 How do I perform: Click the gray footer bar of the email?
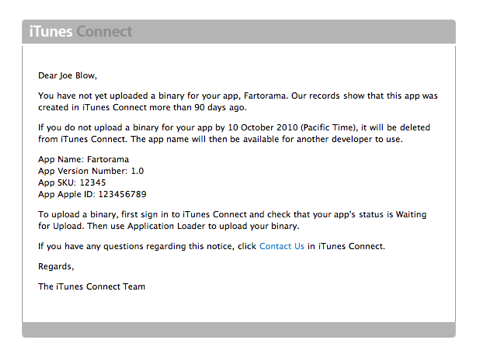pos(239,330)
